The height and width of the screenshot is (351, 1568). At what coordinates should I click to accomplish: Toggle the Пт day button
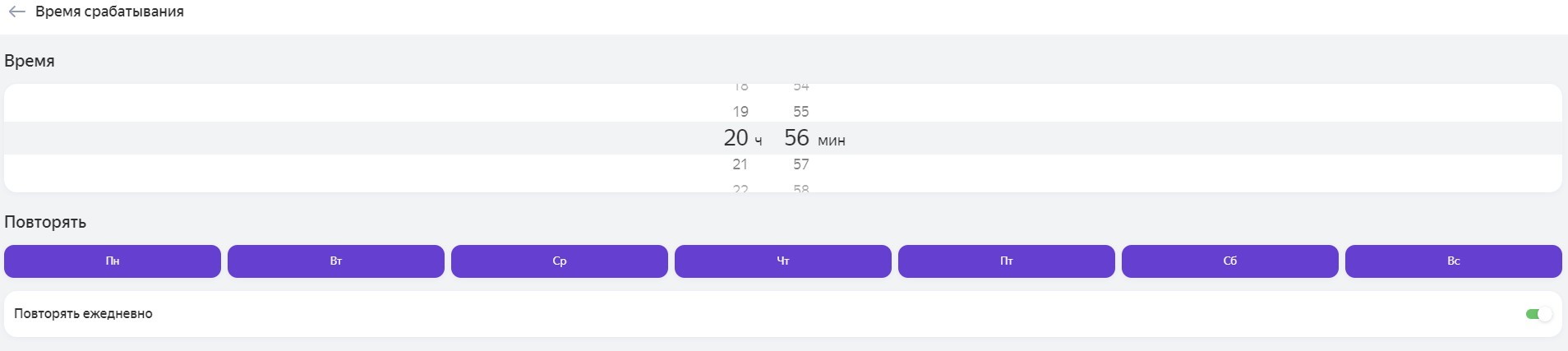pos(1007,261)
